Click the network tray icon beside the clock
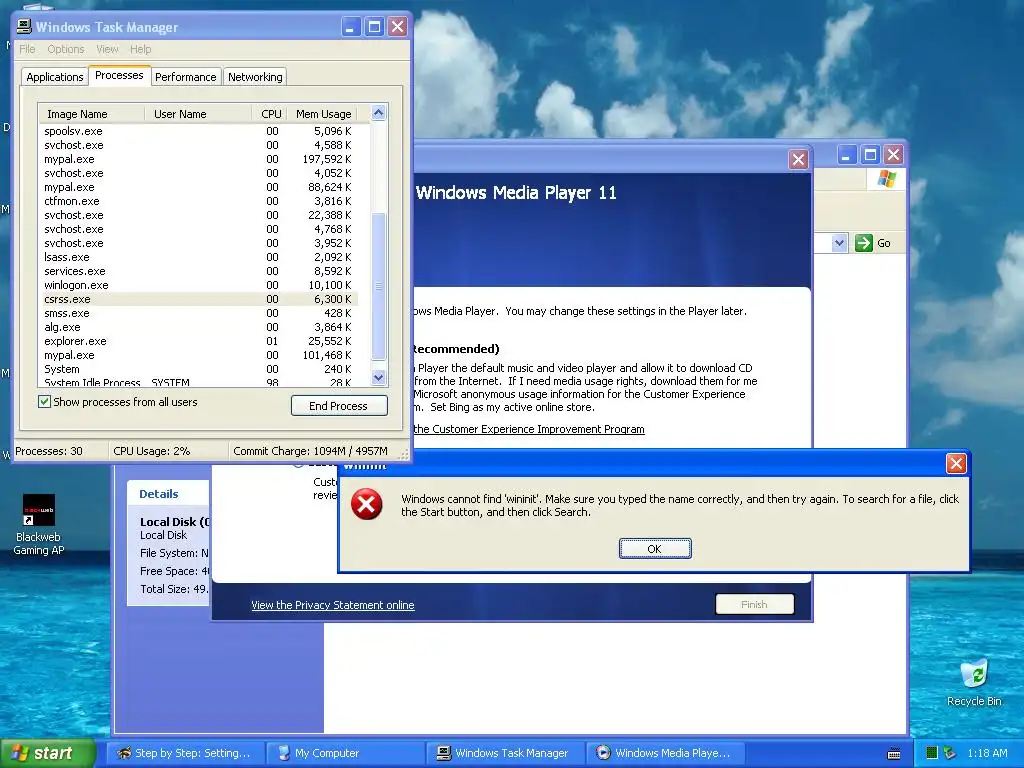 (949, 753)
